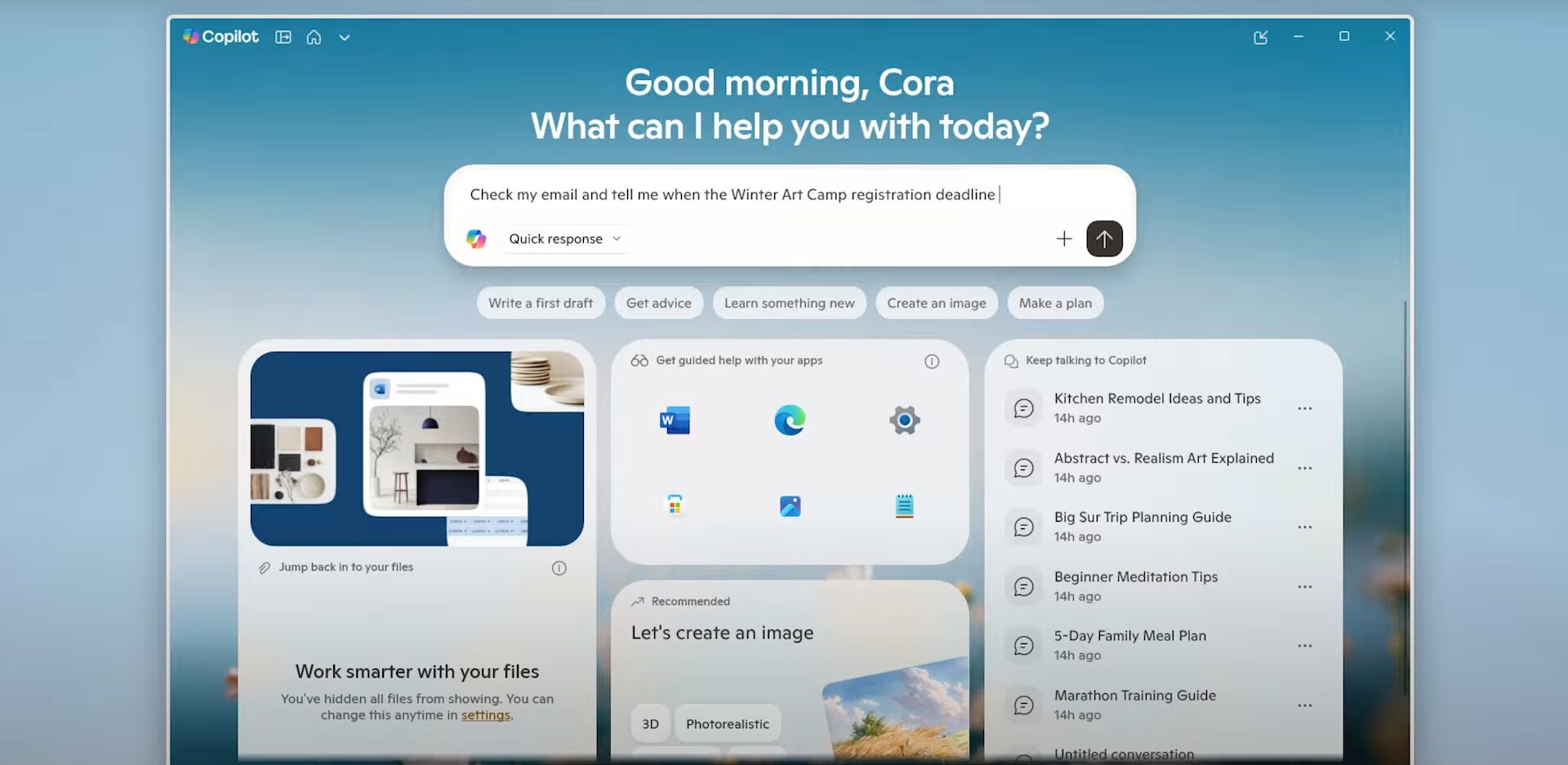This screenshot has height=765, width=1568.
Task: Expand more options for Beginner Meditation Tips
Action: pos(1304,586)
